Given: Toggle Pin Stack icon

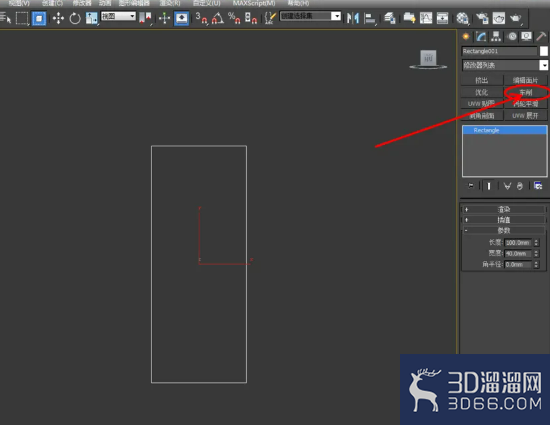Looking at the screenshot, I should (x=471, y=186).
